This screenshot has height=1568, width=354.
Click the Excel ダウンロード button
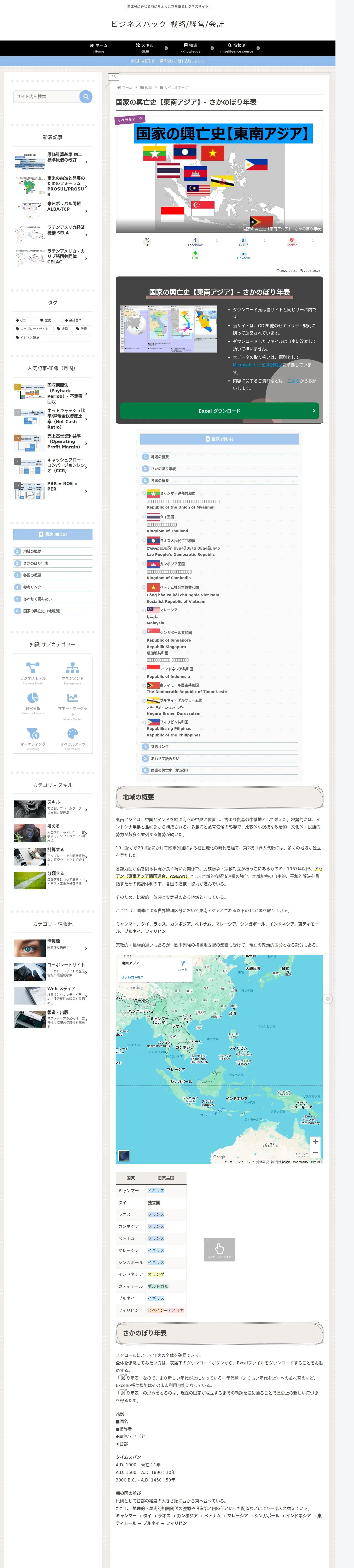point(219,411)
